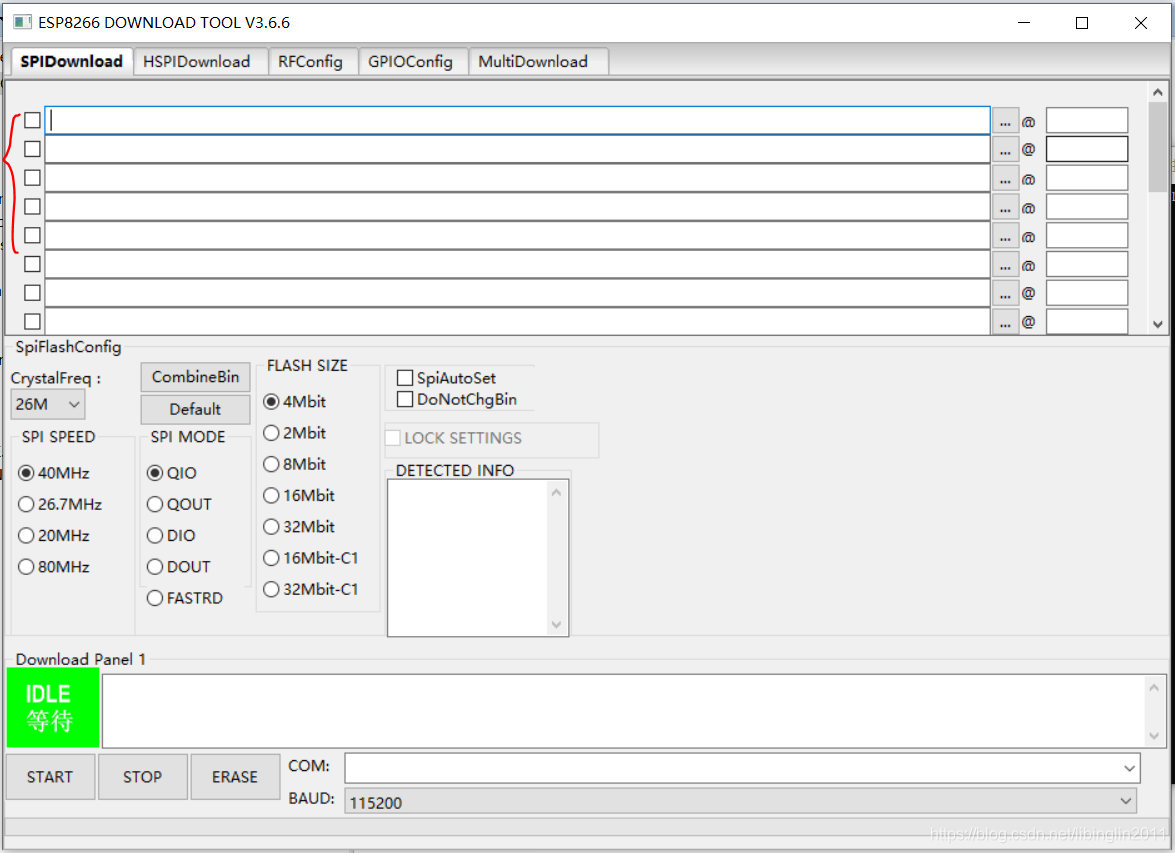Click the CombineBin button
This screenshot has width=1175, height=853.
coord(196,377)
